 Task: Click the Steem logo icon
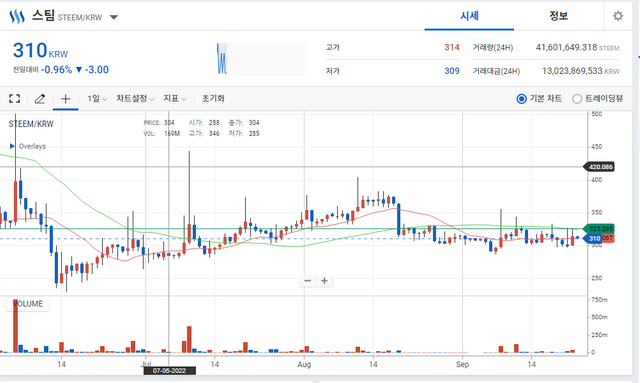coord(17,17)
